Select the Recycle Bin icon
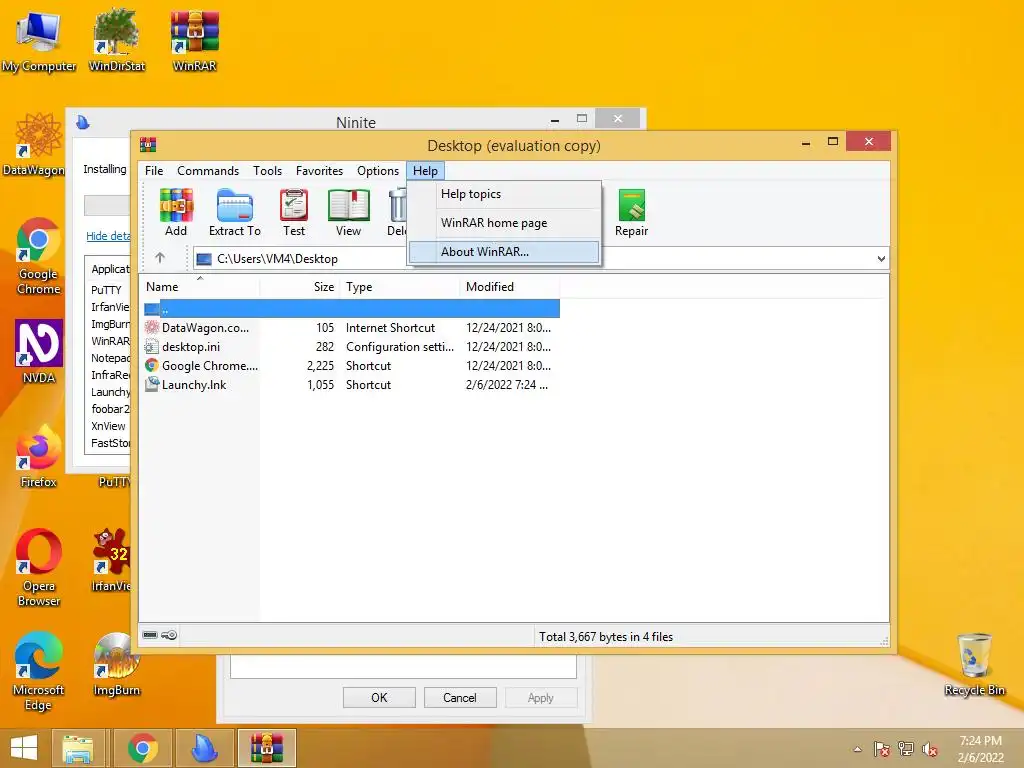This screenshot has height=768, width=1024. coord(974,665)
